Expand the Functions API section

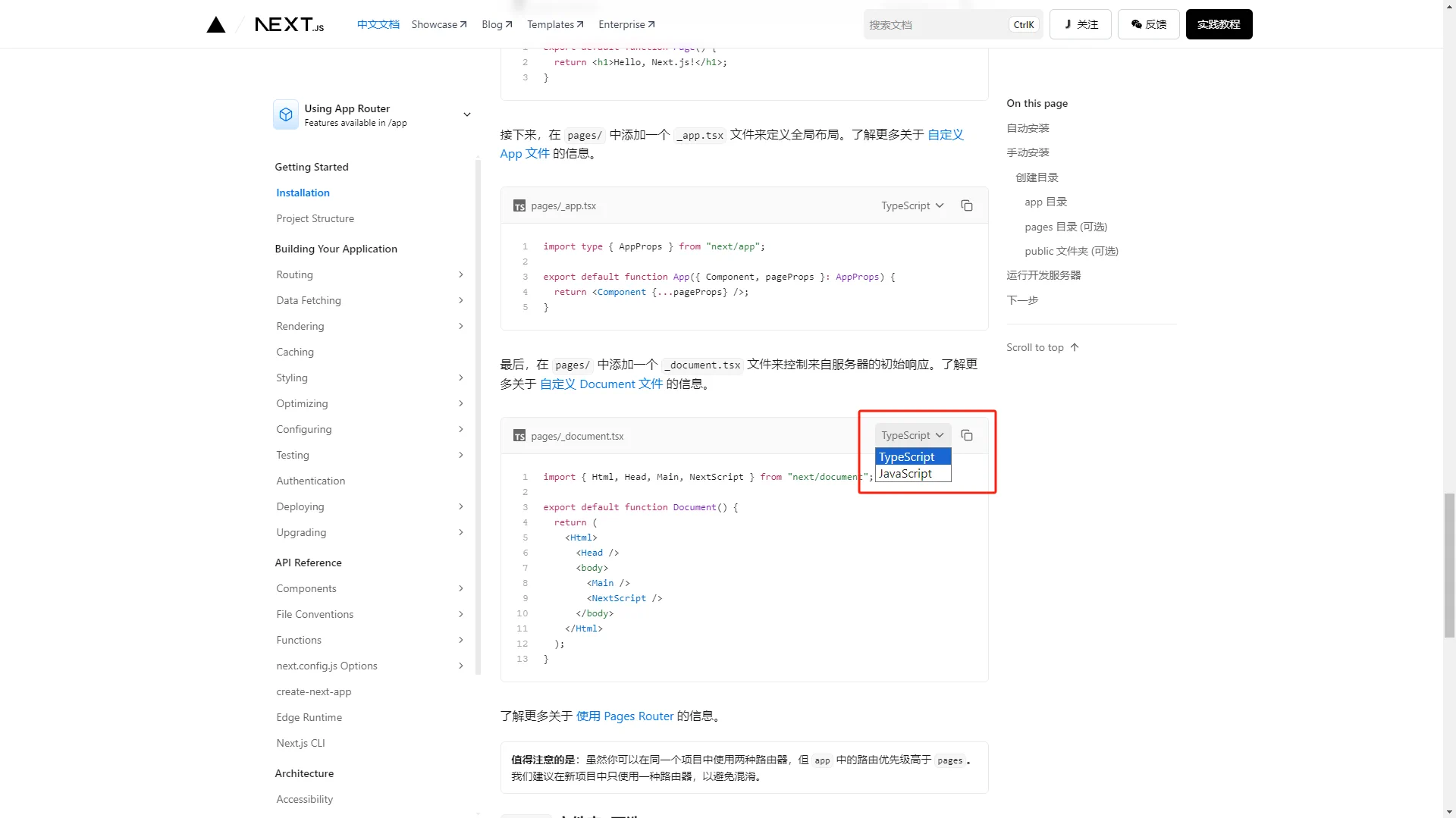coord(460,640)
